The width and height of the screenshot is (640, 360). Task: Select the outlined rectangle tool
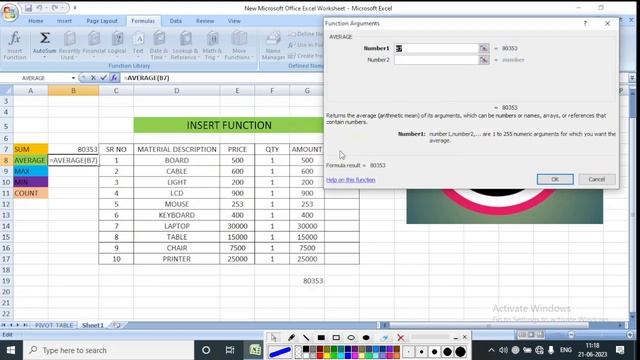(x=336, y=338)
